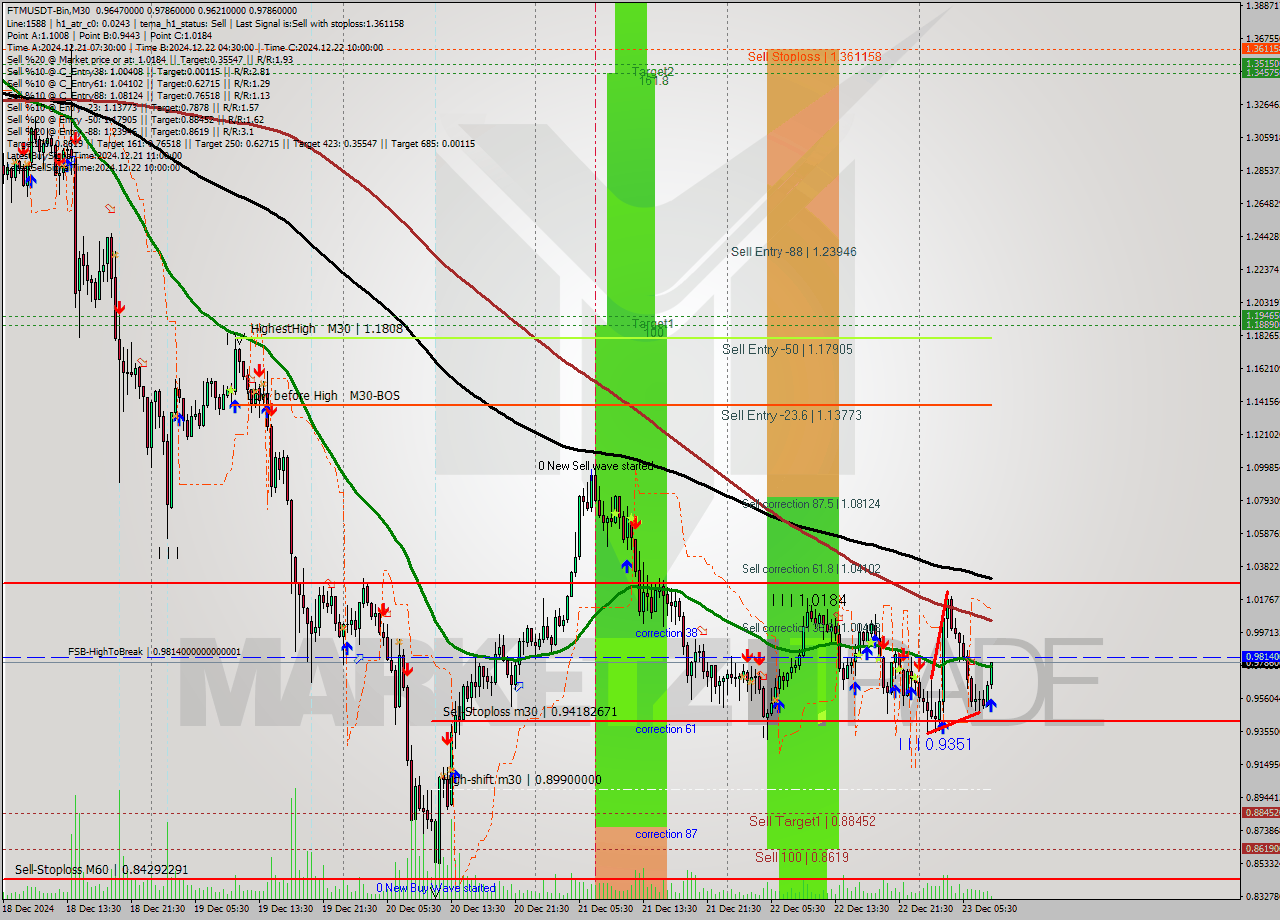This screenshot has width=1280, height=920.
Task: Click the '23 Dec 05:30' time axis label
Action: (990, 909)
